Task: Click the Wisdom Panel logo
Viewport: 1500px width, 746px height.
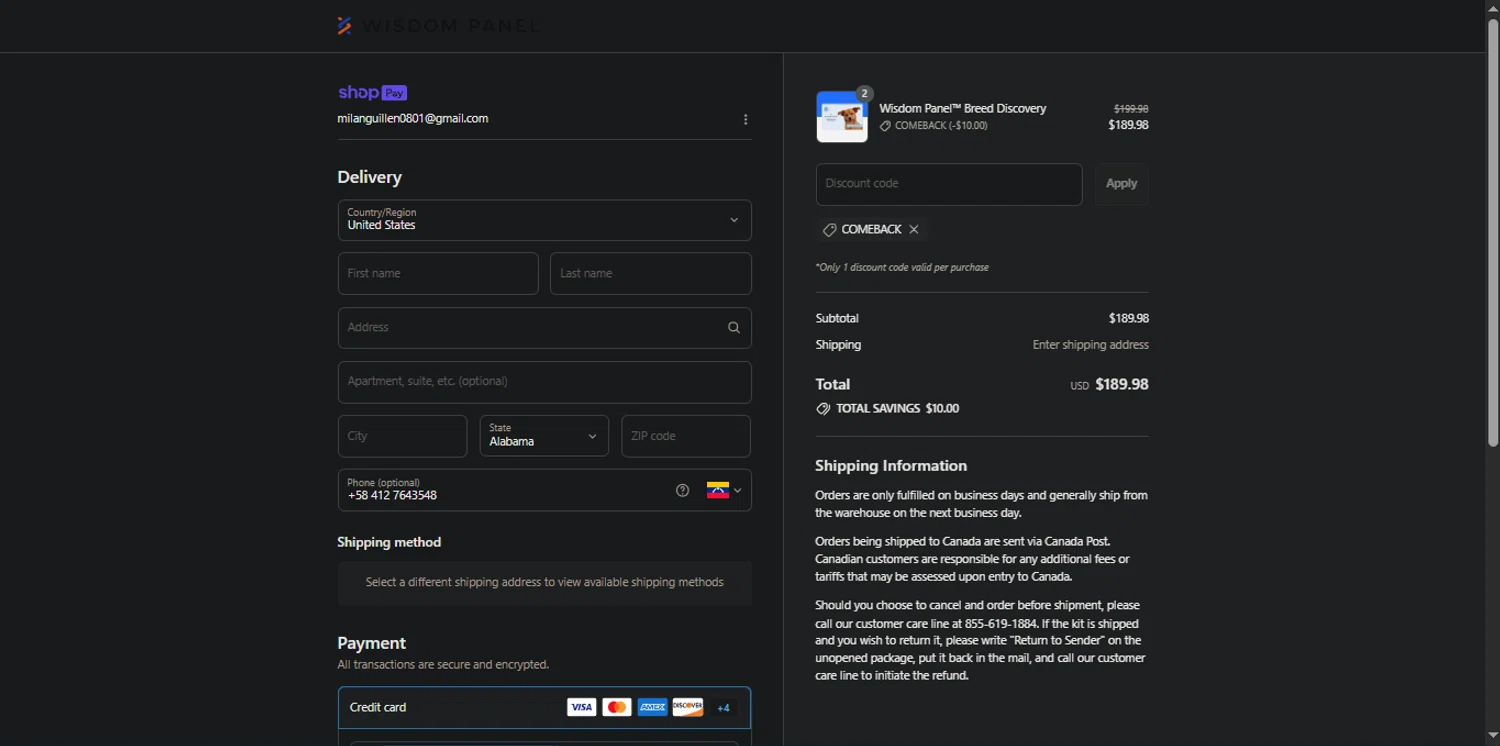Action: 438,26
